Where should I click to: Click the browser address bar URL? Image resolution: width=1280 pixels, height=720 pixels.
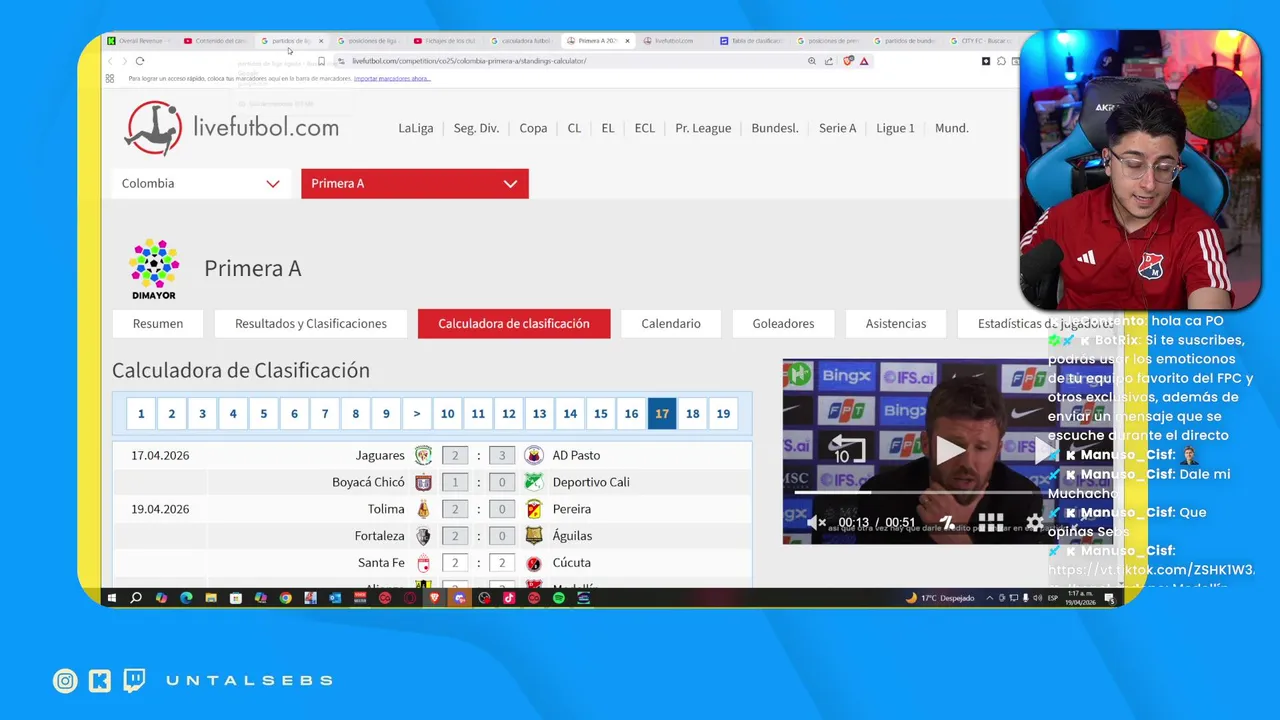469,61
